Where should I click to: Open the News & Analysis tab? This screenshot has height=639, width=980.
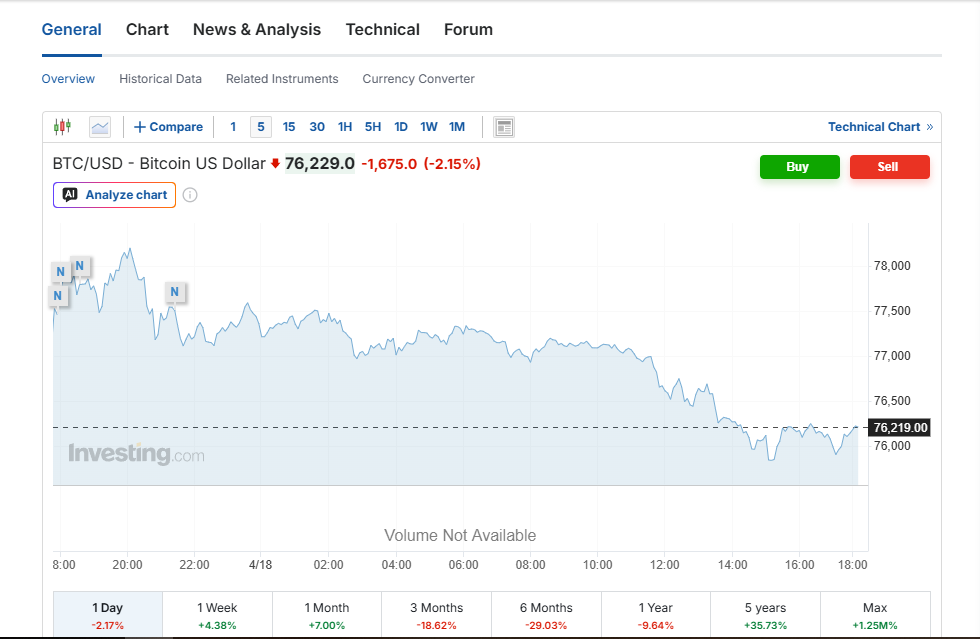(257, 30)
